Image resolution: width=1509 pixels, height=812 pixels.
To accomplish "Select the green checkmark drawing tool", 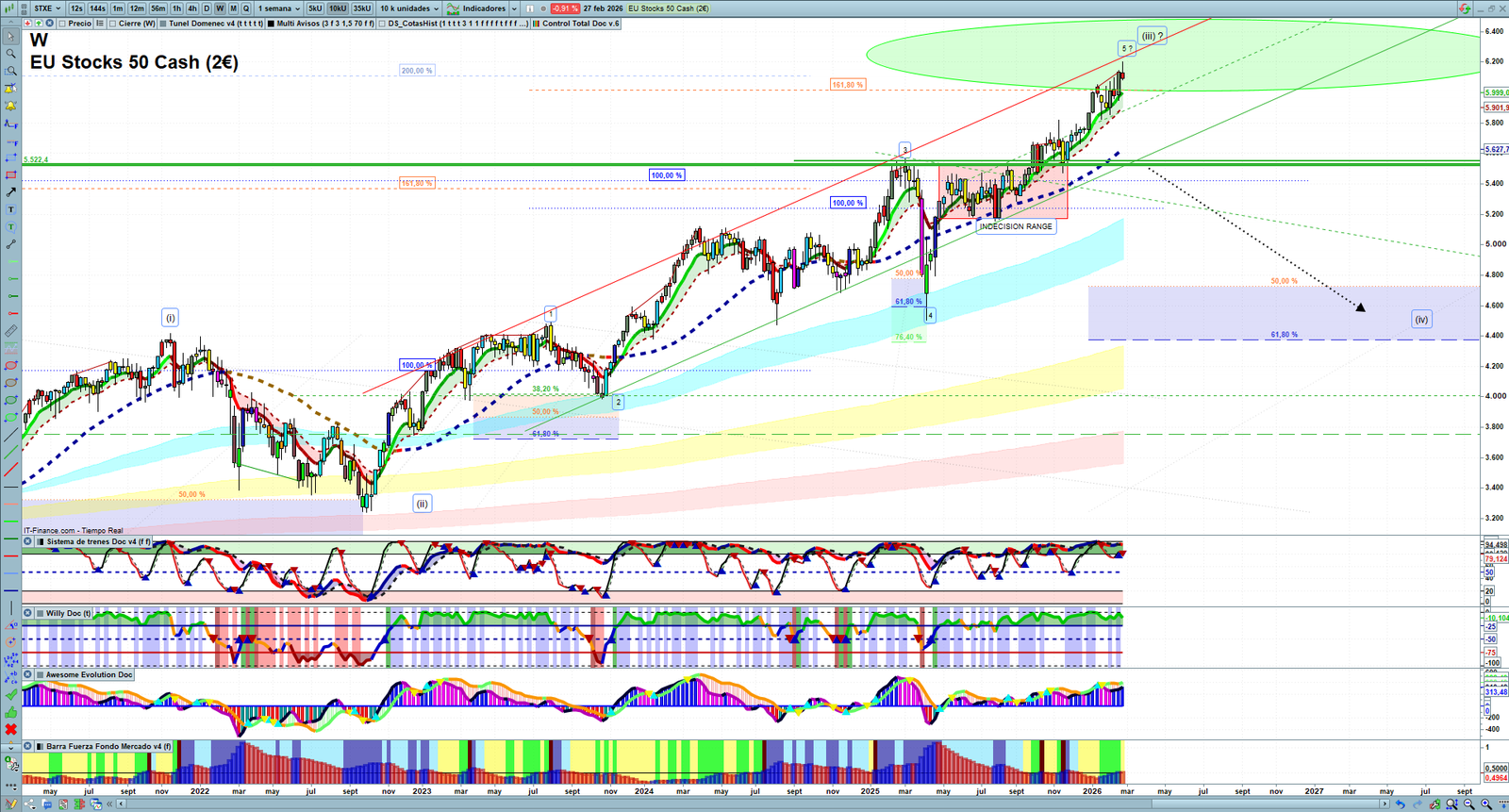I will coord(10,694).
